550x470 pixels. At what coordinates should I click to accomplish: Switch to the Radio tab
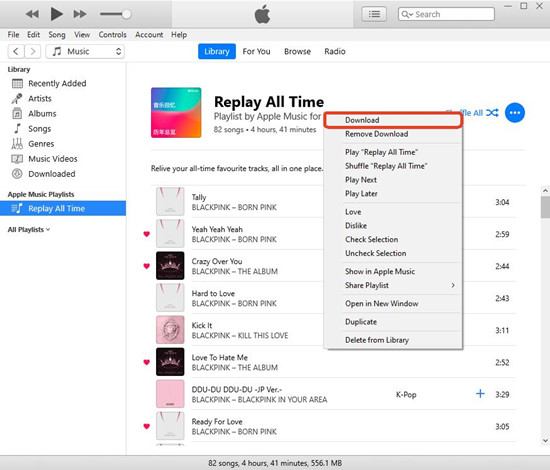(335, 52)
